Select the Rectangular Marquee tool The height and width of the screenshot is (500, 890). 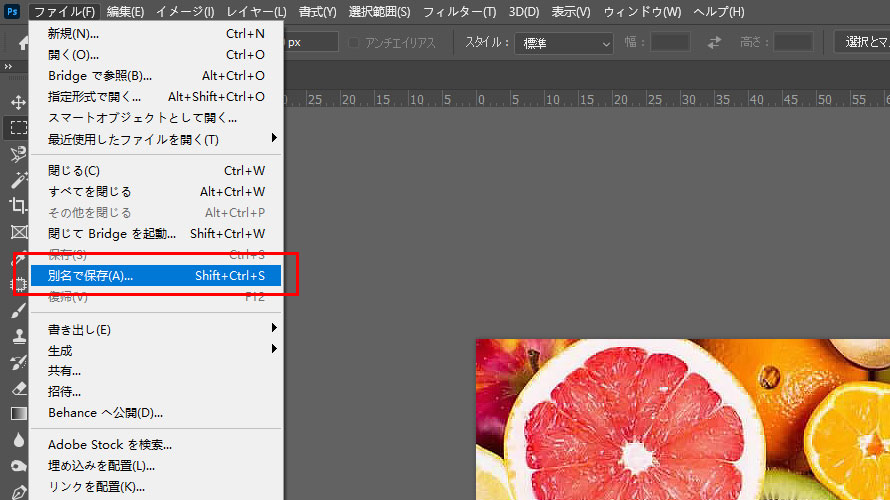pos(18,128)
